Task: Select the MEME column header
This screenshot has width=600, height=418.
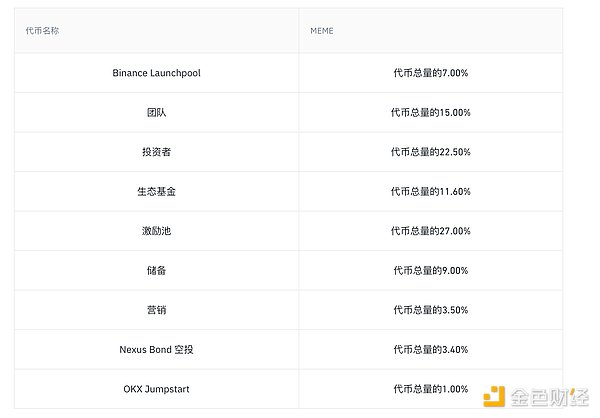Action: [322, 31]
